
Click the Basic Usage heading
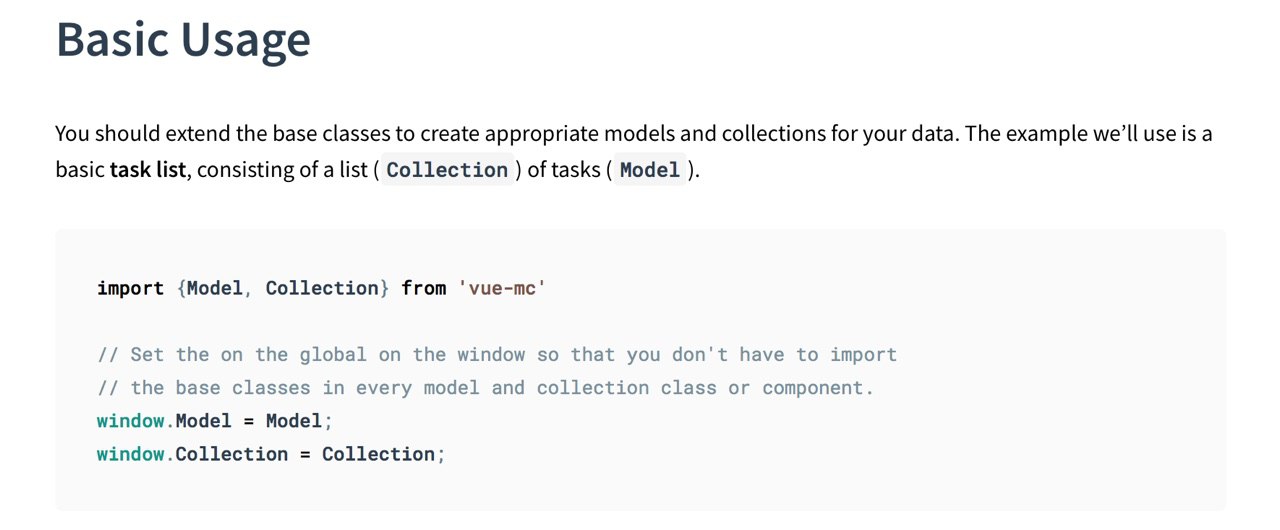183,40
